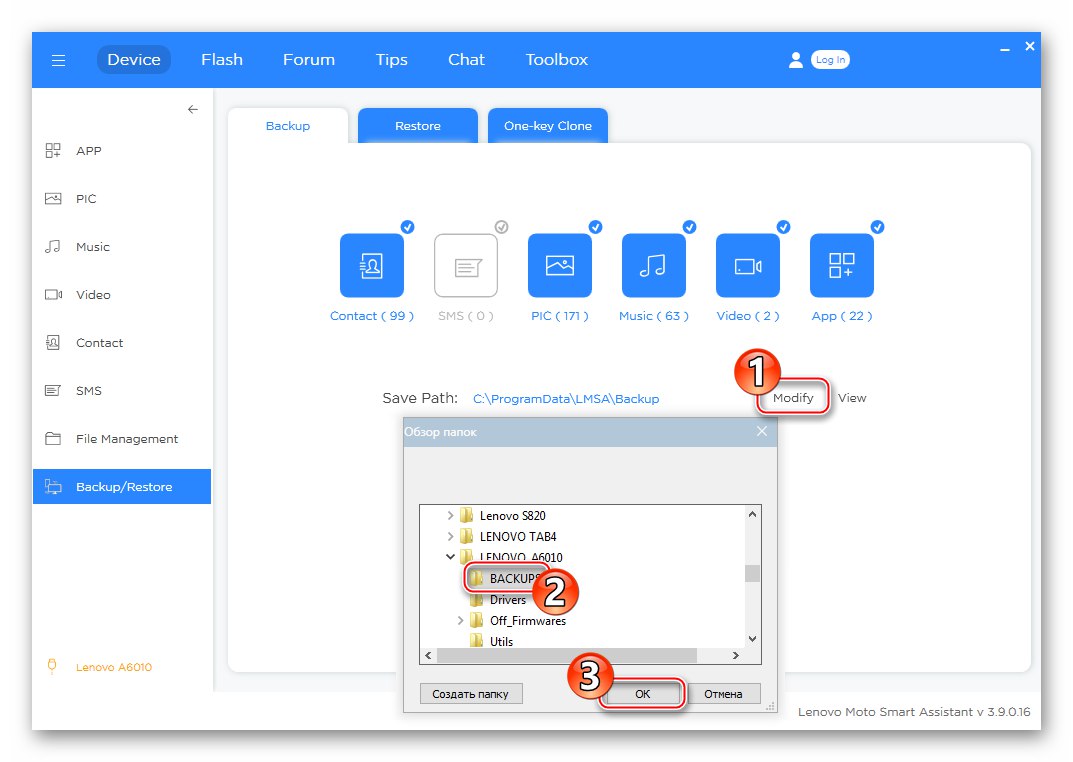Collapse the LENOVO_A6010 folder
The image size is (1073, 762).
(450, 557)
